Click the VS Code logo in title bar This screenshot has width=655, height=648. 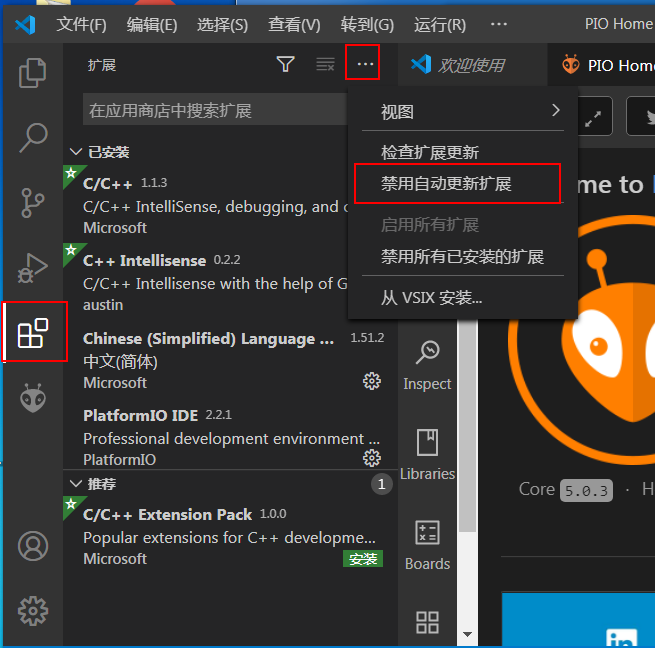tap(25, 25)
